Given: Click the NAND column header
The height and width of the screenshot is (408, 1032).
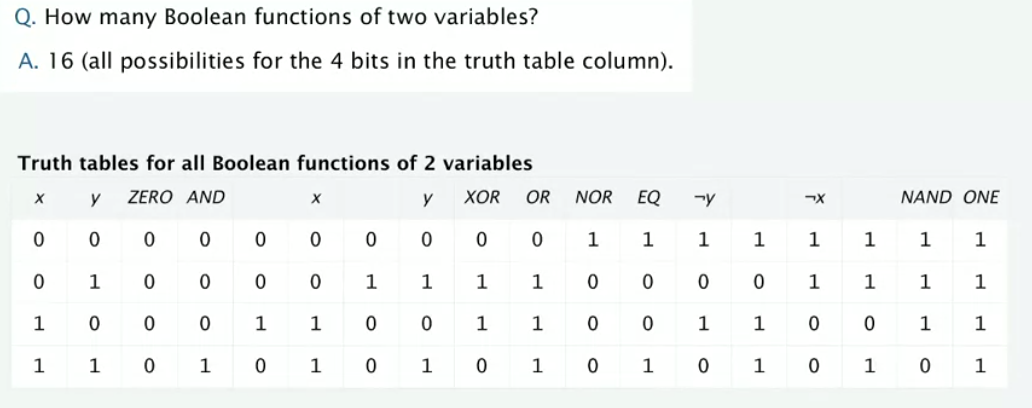Looking at the screenshot, I should pyautogui.click(x=925, y=197).
